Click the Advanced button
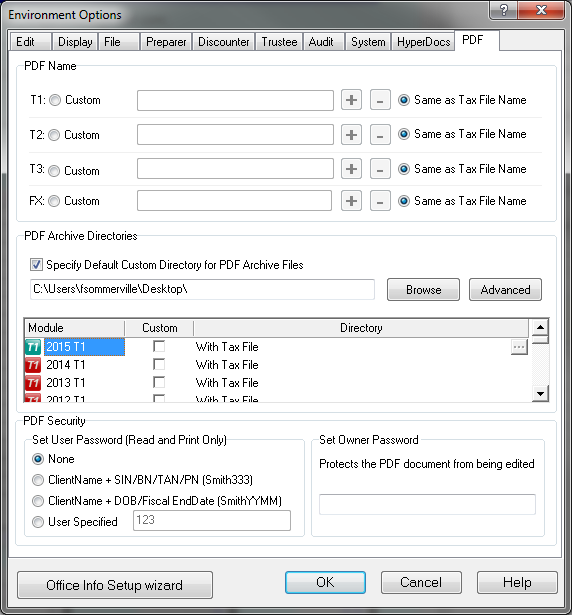This screenshot has width=572, height=615. 505,289
